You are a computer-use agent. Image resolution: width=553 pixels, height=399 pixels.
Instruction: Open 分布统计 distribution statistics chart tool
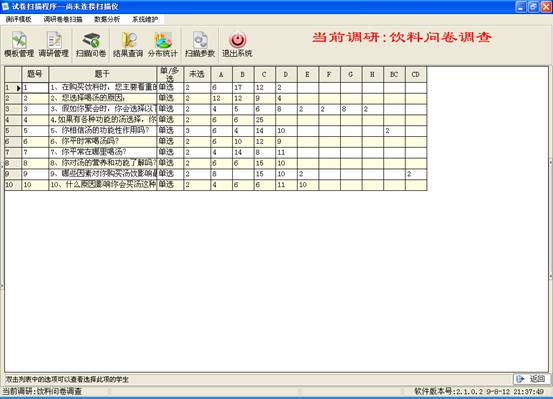pyautogui.click(x=163, y=45)
